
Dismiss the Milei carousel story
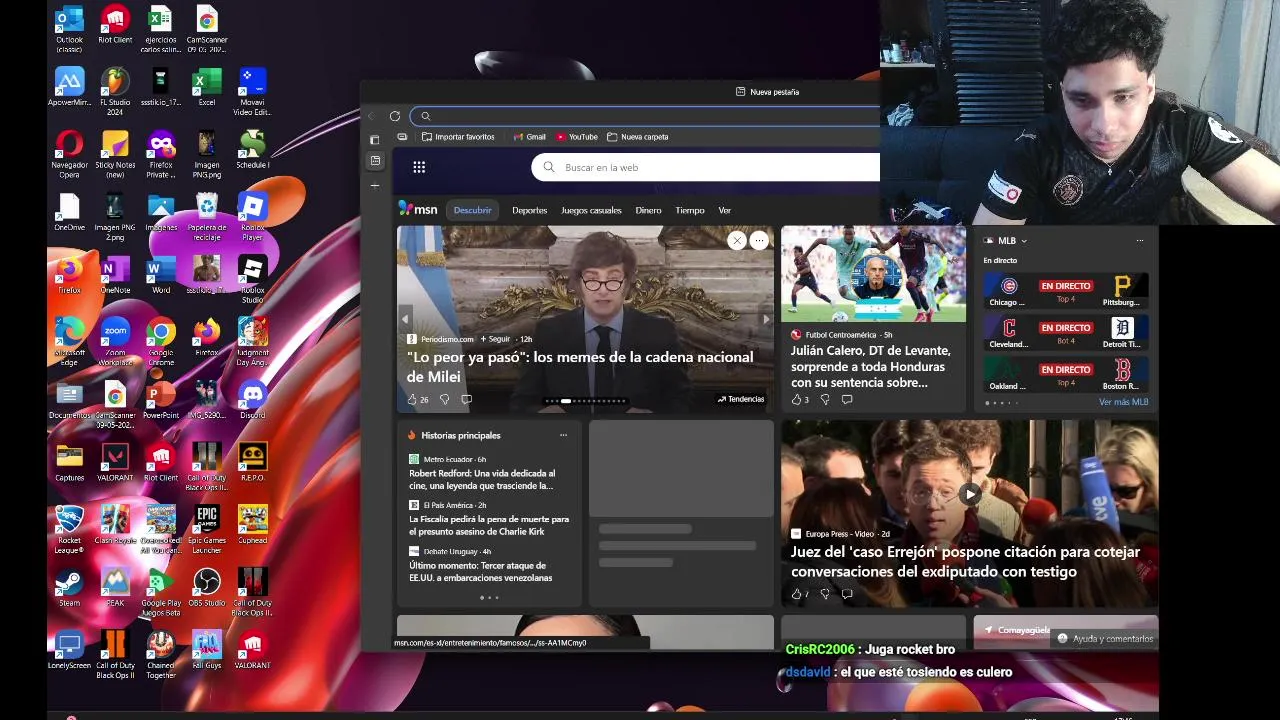(737, 240)
